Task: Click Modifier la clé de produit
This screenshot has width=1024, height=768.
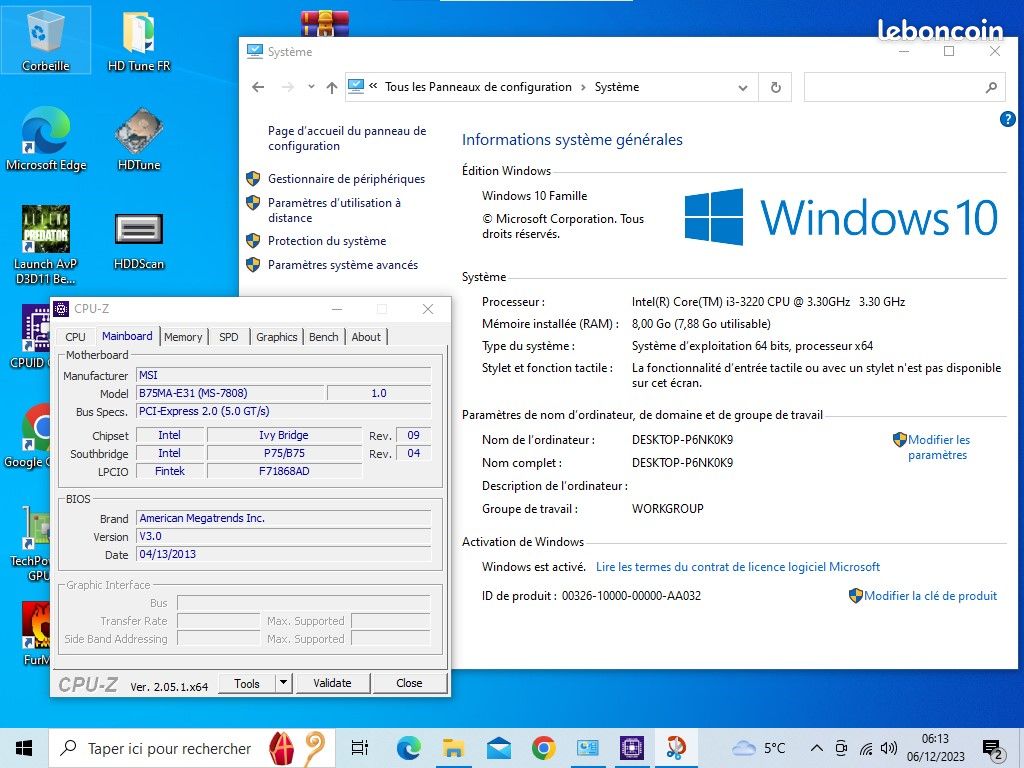Action: click(930, 596)
